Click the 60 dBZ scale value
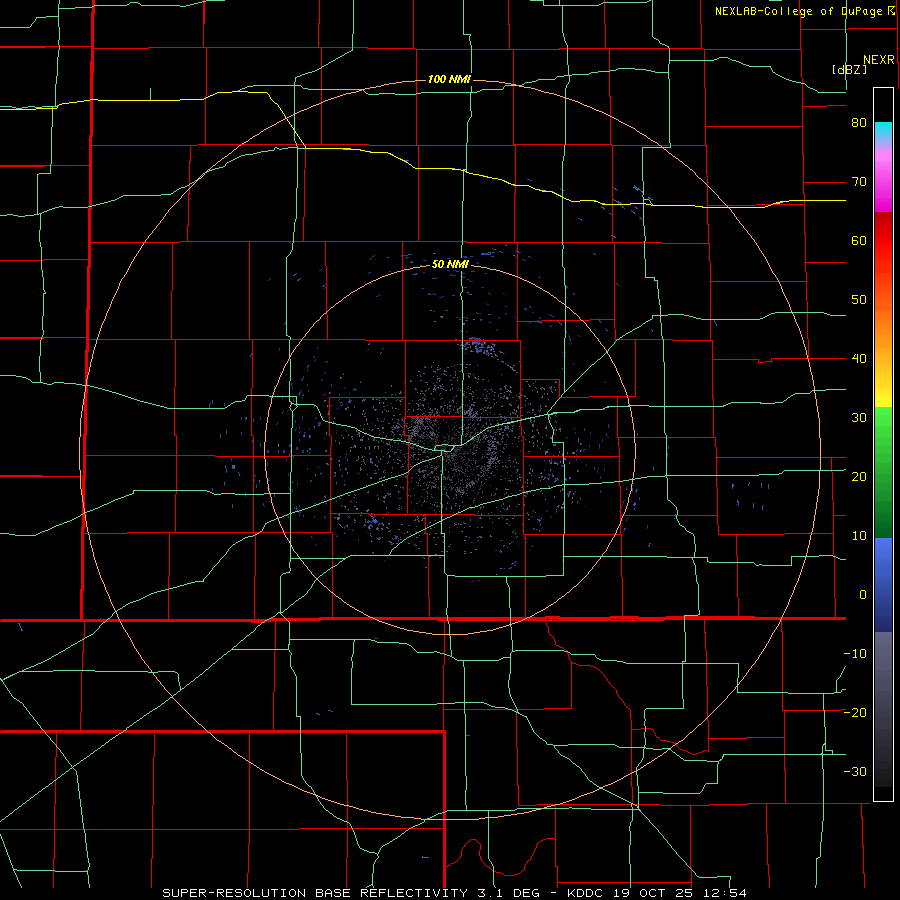This screenshot has height=900, width=900. (859, 241)
